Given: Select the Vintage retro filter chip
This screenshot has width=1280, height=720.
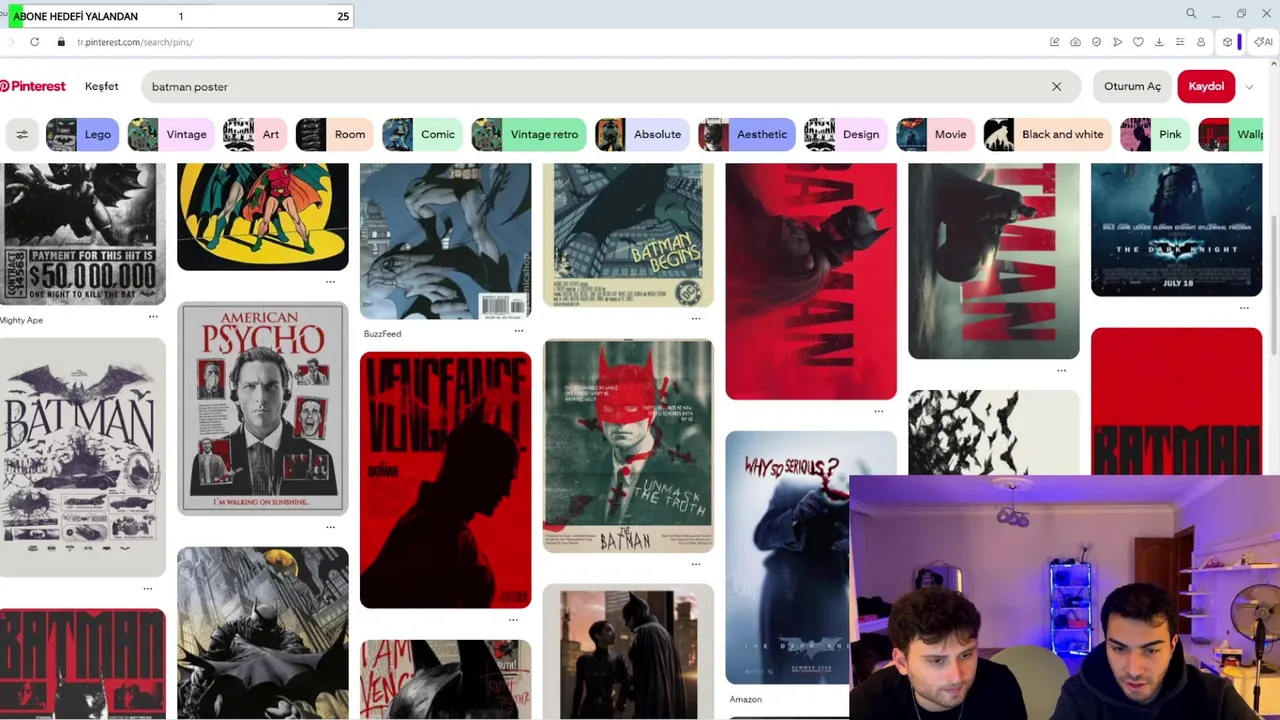Looking at the screenshot, I should 529,134.
